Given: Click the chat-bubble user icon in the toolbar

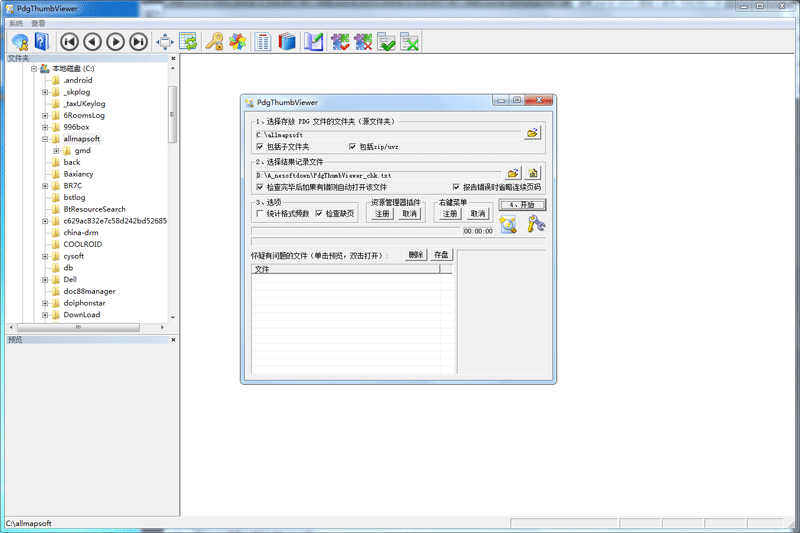Looking at the screenshot, I should [x=20, y=42].
